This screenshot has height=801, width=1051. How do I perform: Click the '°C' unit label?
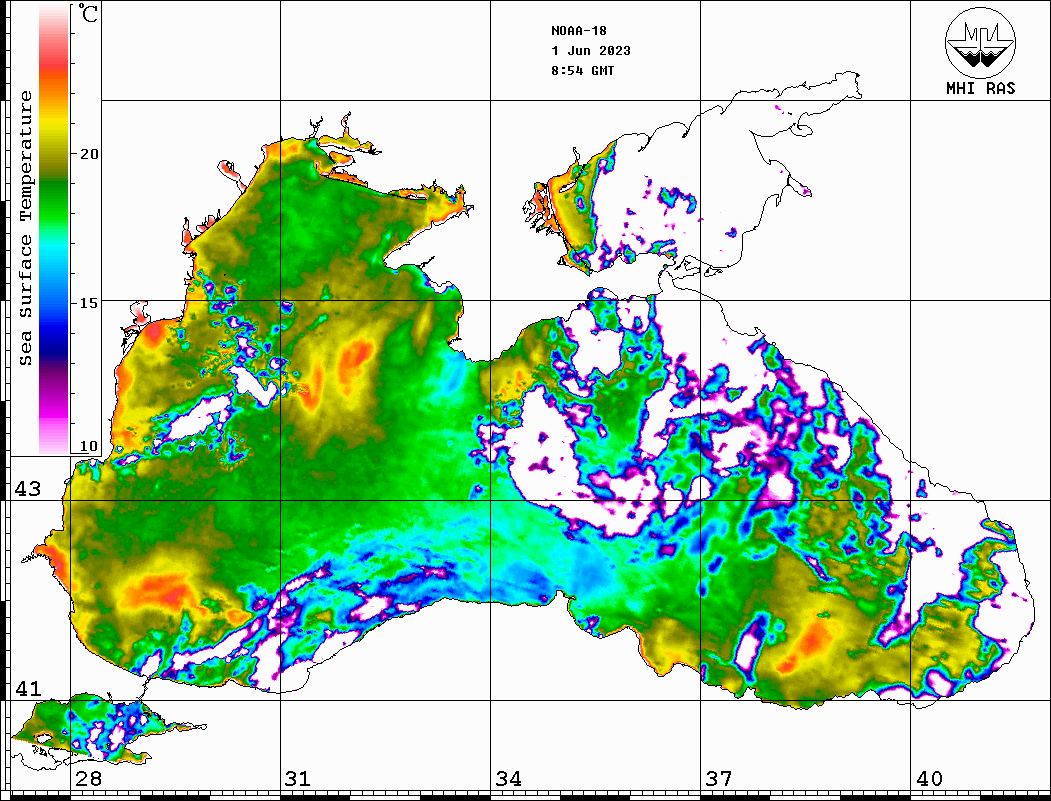point(88,14)
